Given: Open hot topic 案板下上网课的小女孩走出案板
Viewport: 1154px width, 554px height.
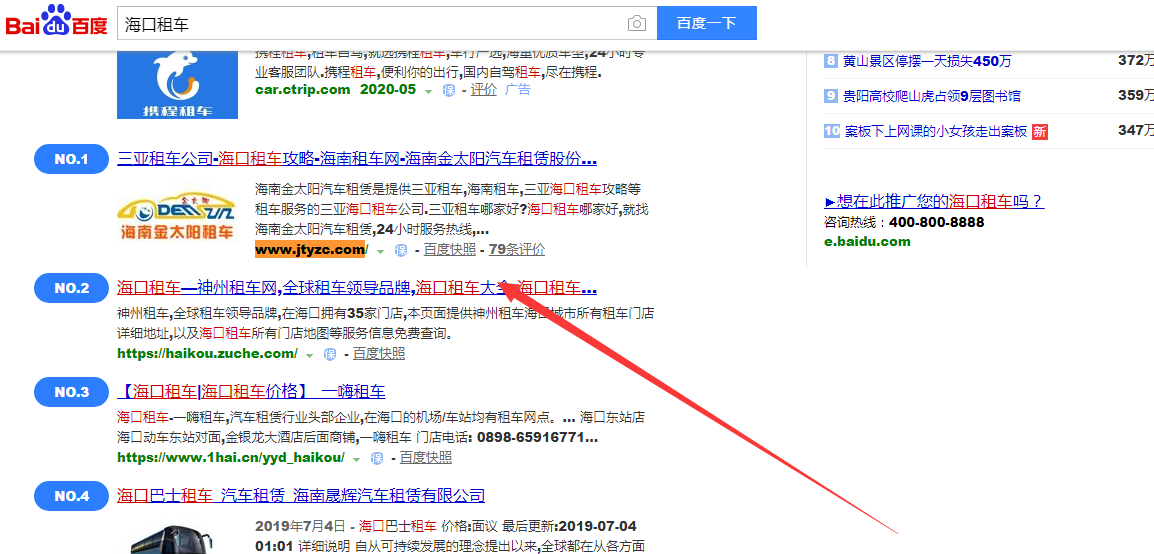Looking at the screenshot, I should tap(935, 132).
